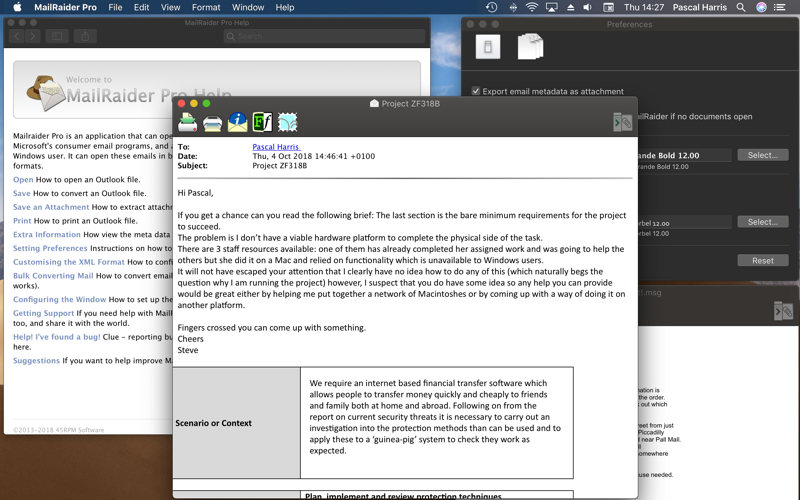Open the File menu
Screen dimensions: 800x500
pos(115,7)
